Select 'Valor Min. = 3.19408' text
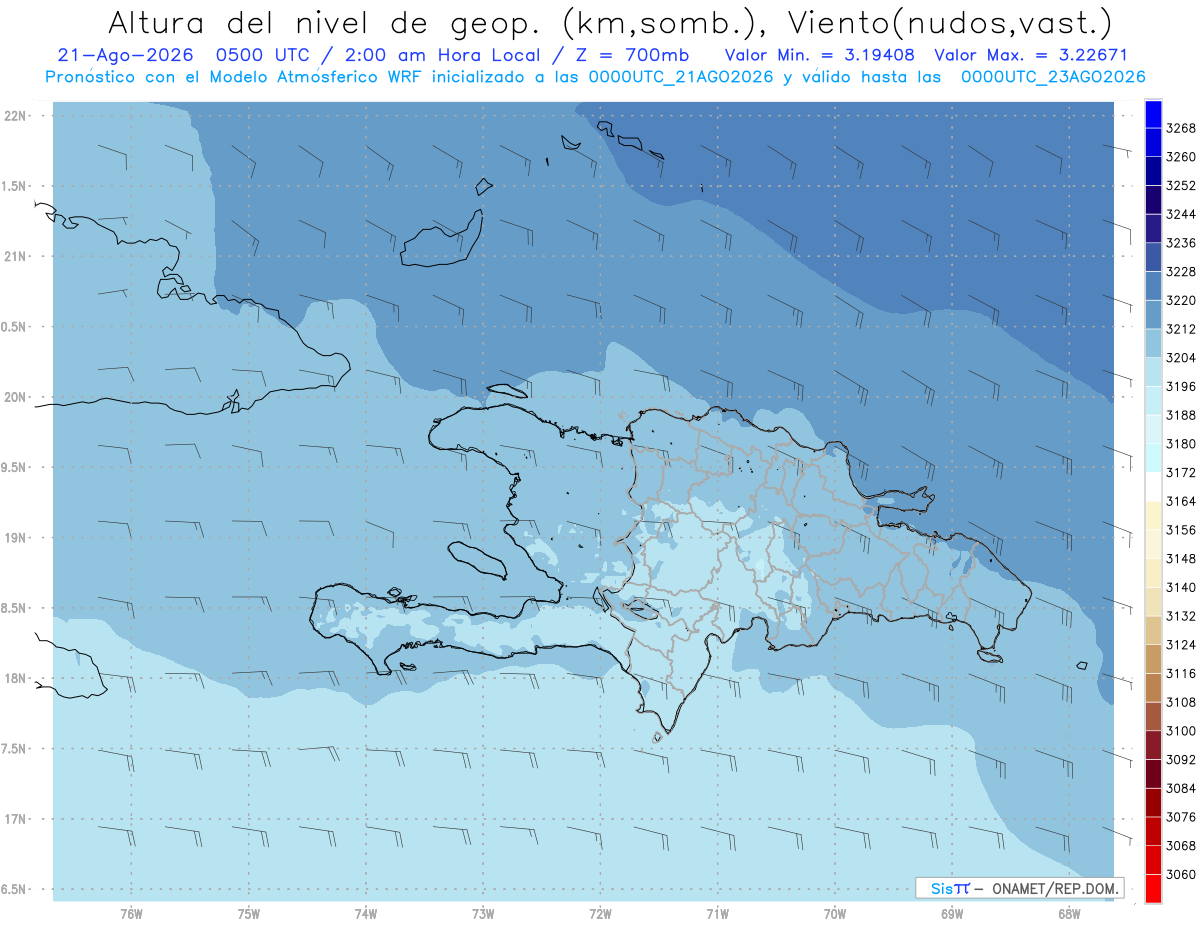The height and width of the screenshot is (927, 1200). [819, 55]
